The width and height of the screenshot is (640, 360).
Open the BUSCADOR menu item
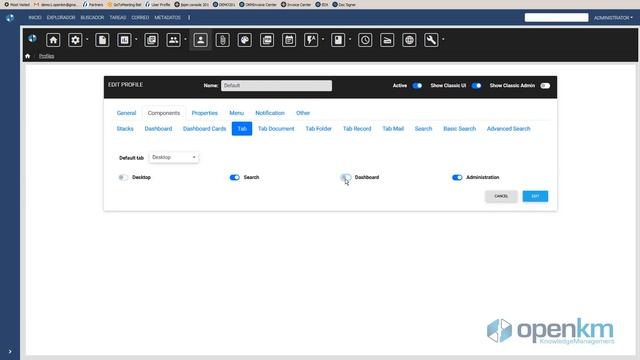[92, 18]
